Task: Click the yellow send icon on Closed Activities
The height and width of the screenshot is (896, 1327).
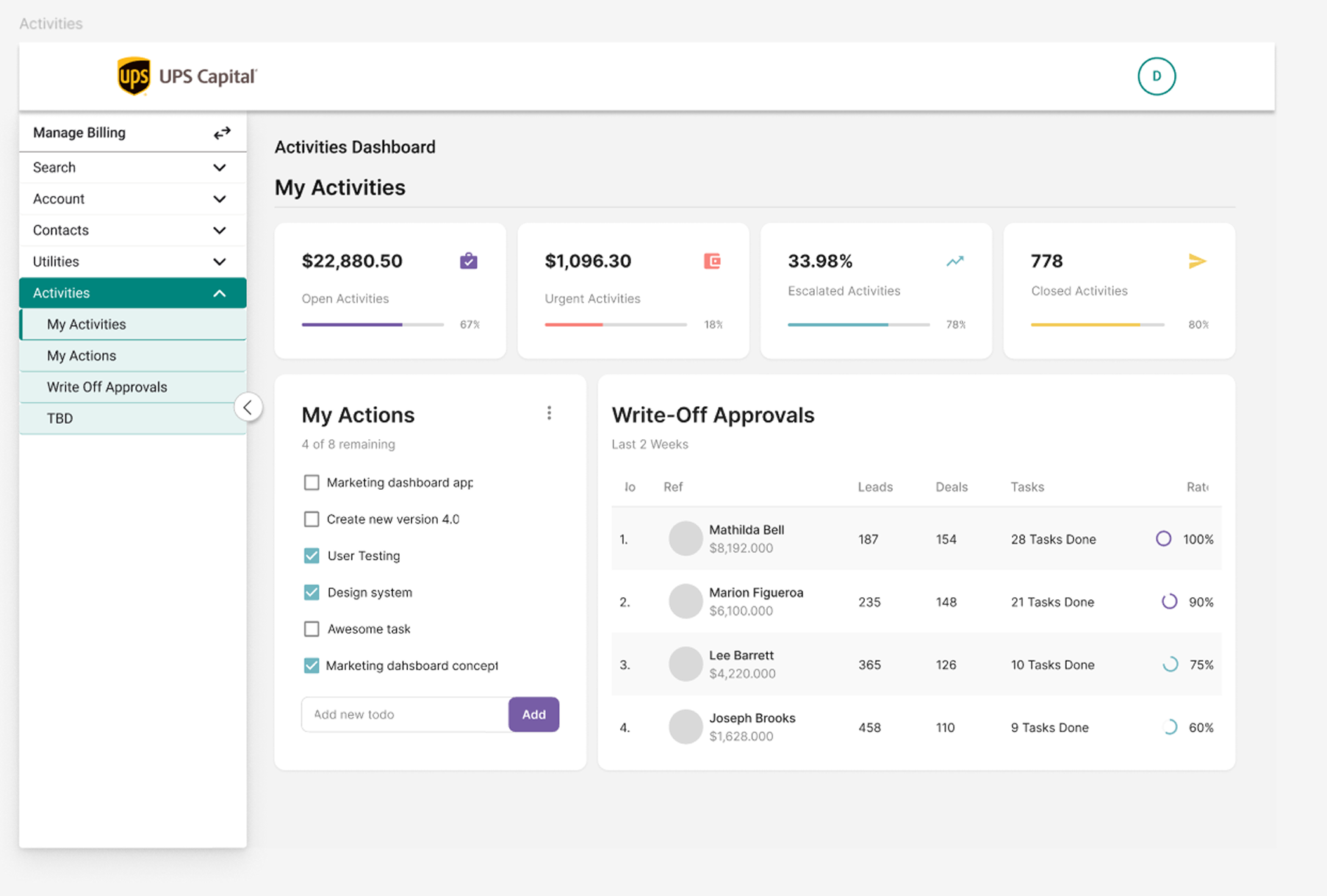Action: pyautogui.click(x=1198, y=261)
